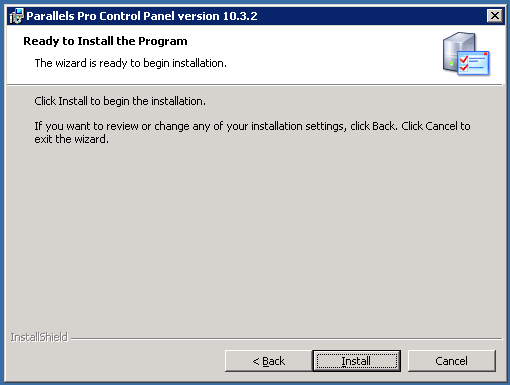The height and width of the screenshot is (385, 510).
Task: Click the 'Ready to Install the Program' heading
Action: [105, 41]
